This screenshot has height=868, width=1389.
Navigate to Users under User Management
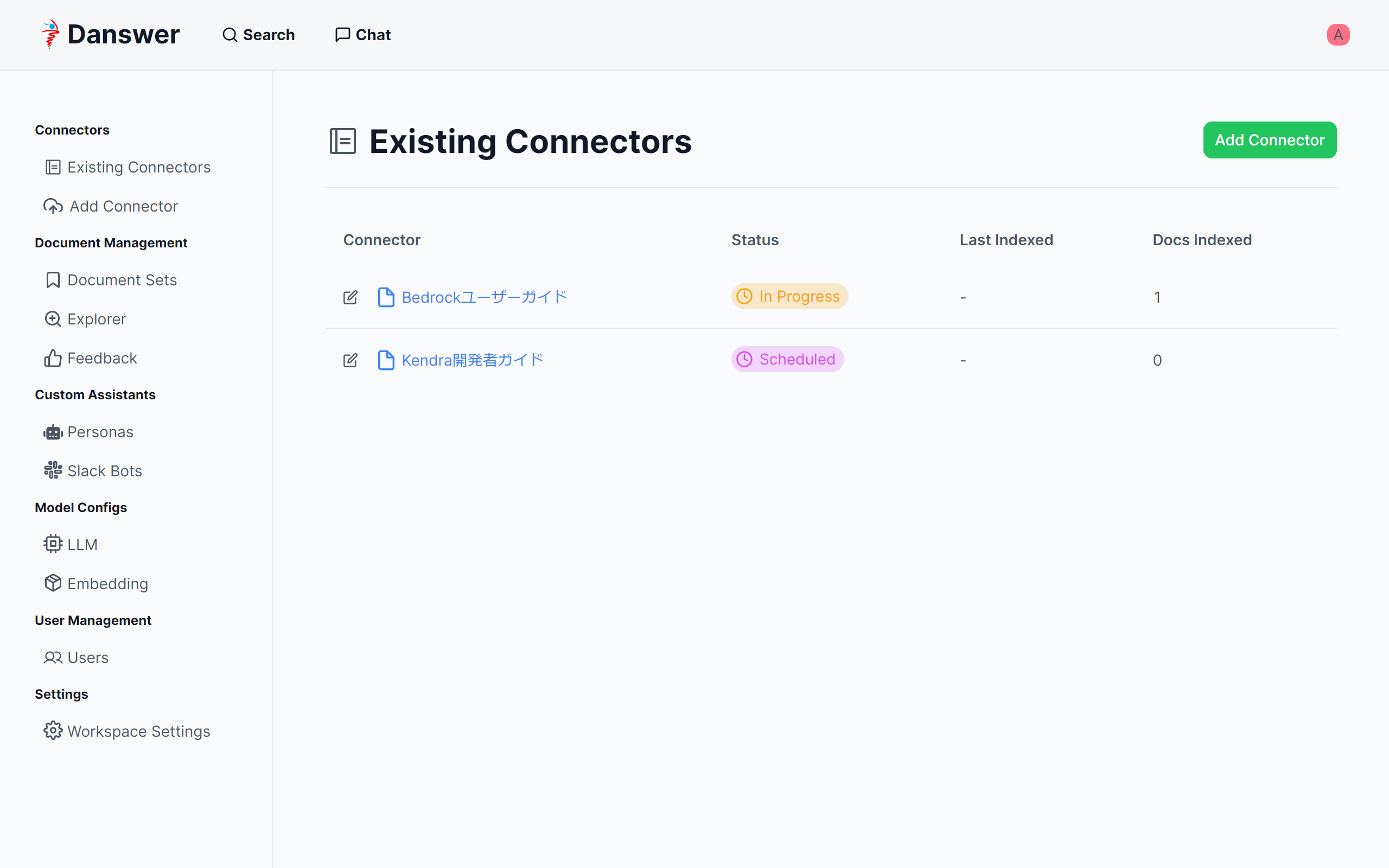(x=87, y=658)
